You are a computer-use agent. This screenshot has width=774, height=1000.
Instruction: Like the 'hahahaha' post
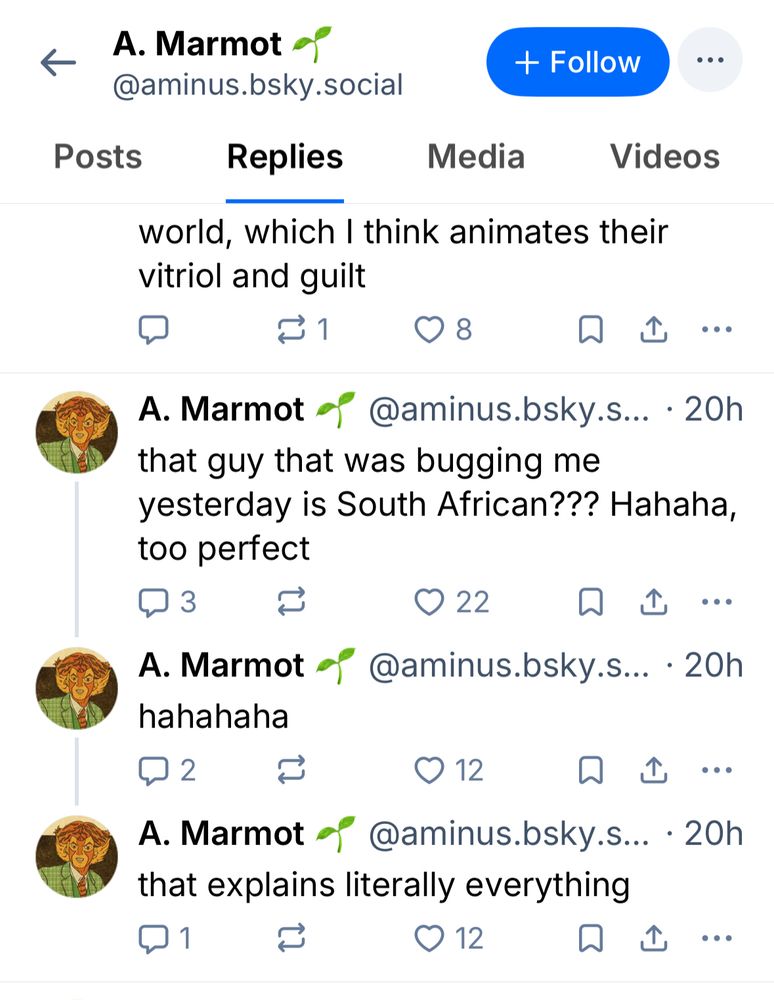[429, 770]
